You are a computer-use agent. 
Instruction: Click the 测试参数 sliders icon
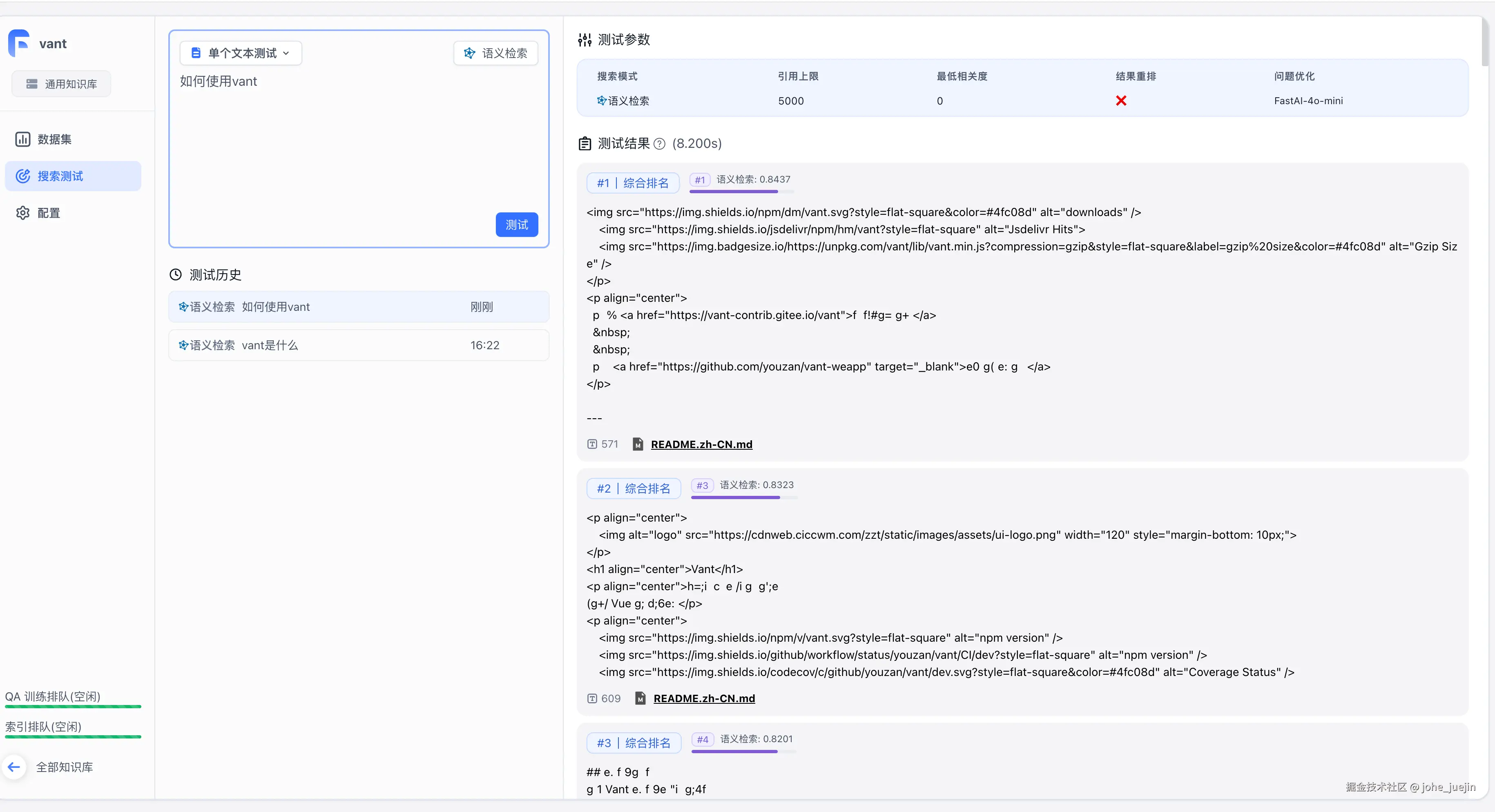(585, 40)
